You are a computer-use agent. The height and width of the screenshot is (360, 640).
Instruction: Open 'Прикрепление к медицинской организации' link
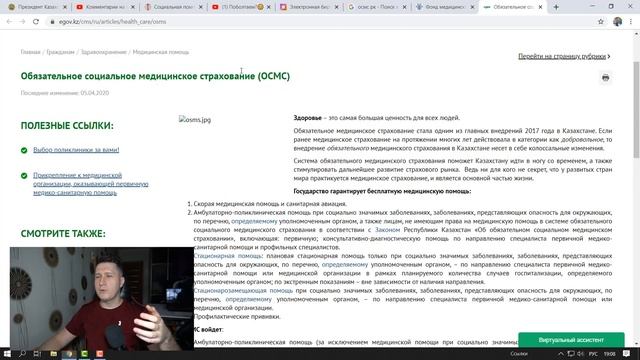[91, 184]
